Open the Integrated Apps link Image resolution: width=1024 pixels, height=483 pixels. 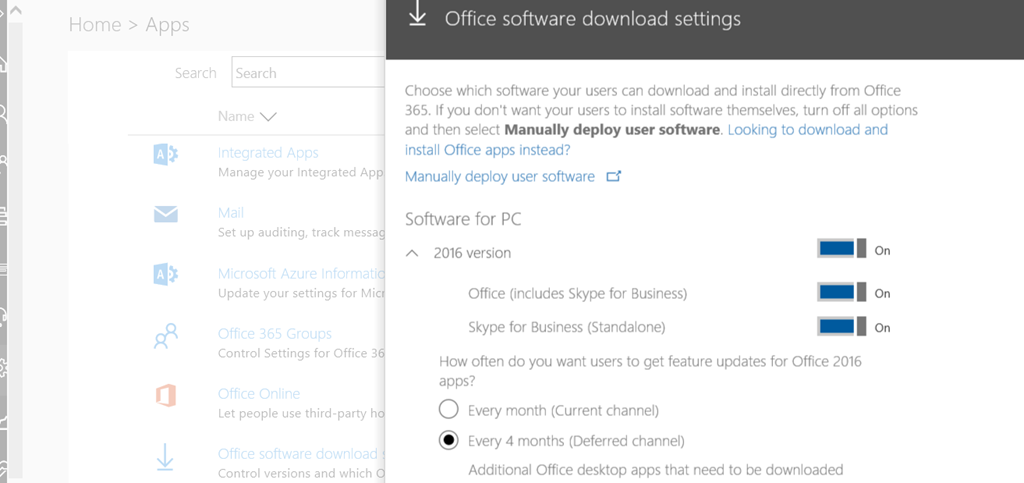tap(268, 153)
